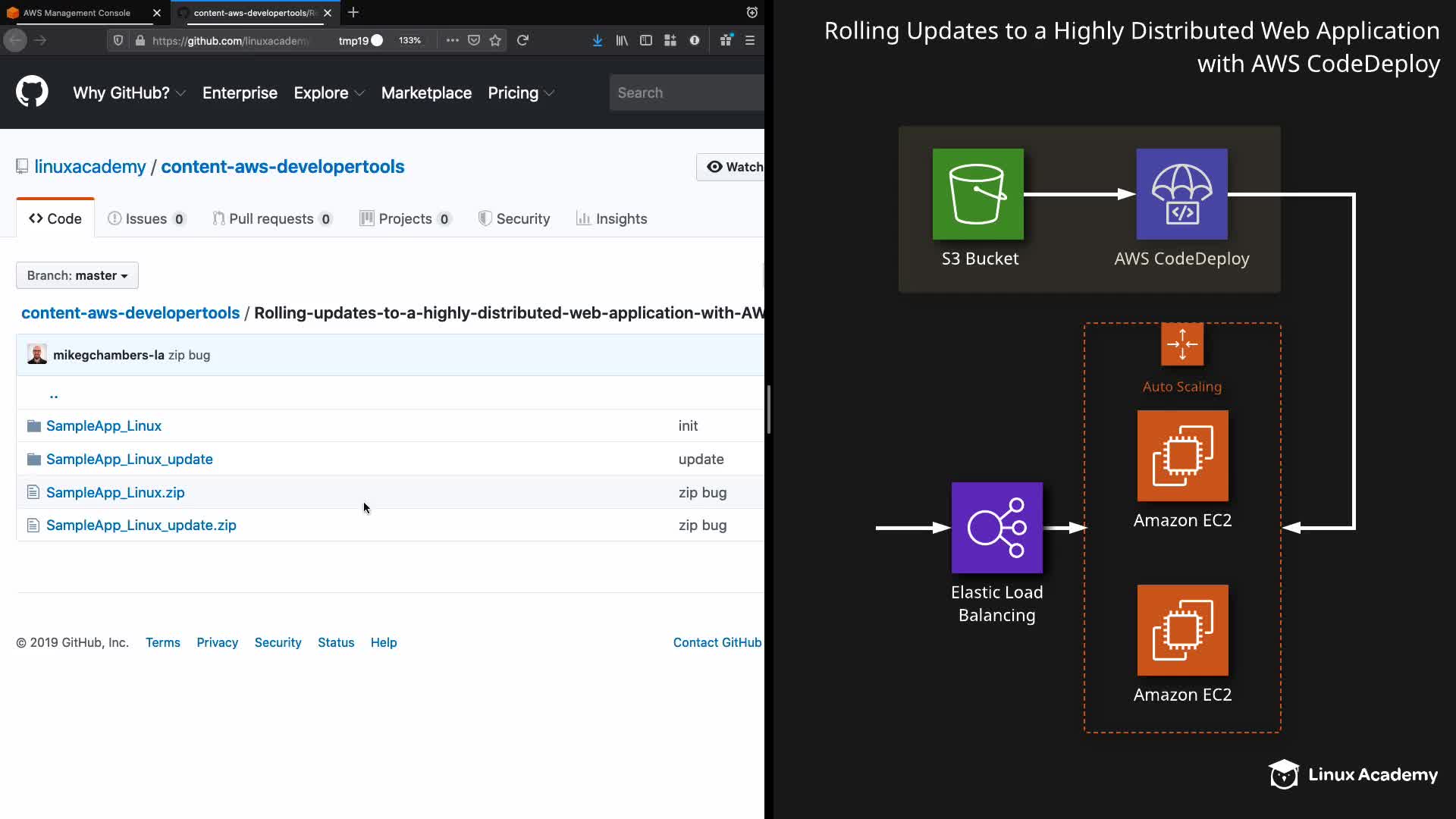Expand the Pricing menu
This screenshot has height=819, width=1456.
coord(521,93)
